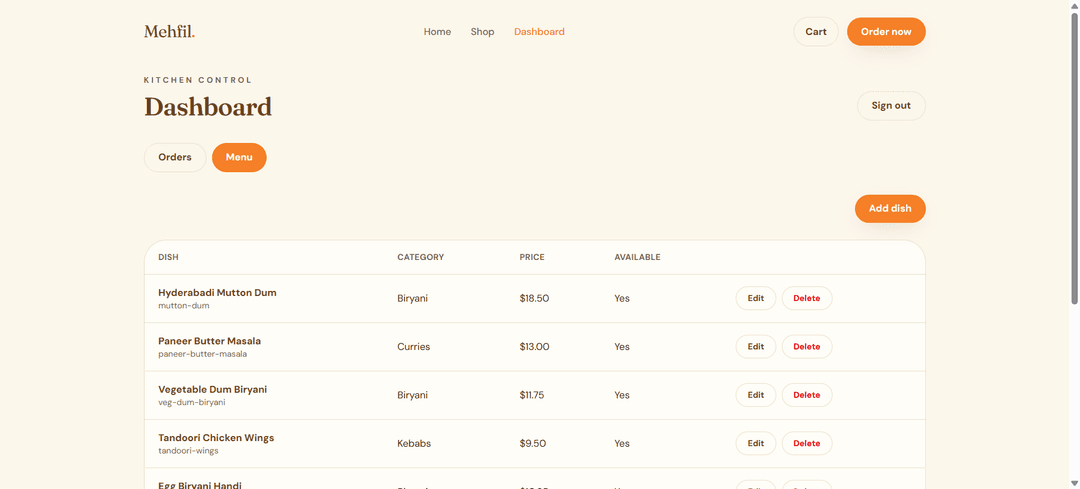Edit Paneer Butter Masala dish
The width and height of the screenshot is (1080, 489).
[756, 346]
